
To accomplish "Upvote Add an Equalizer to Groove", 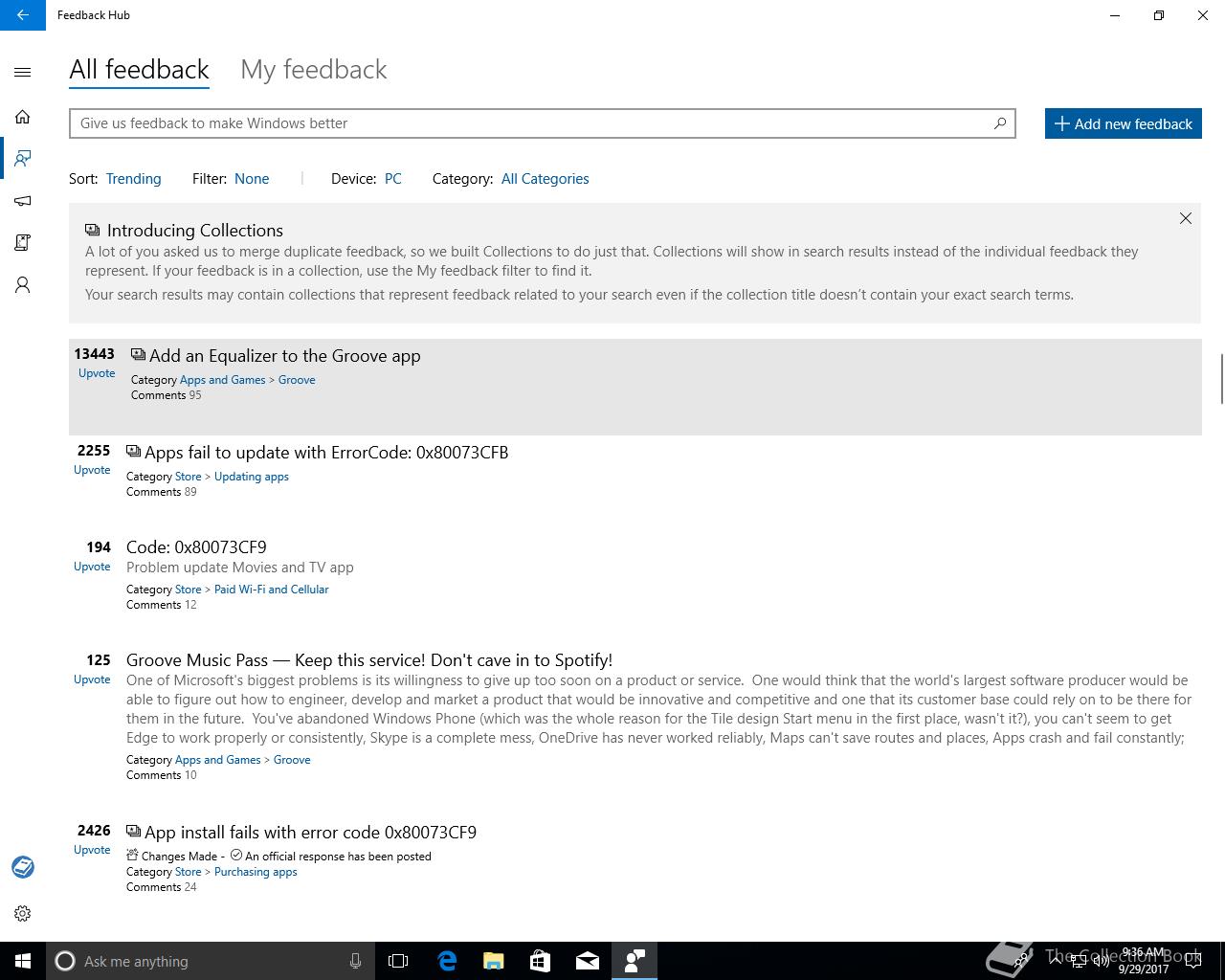I will click(97, 373).
